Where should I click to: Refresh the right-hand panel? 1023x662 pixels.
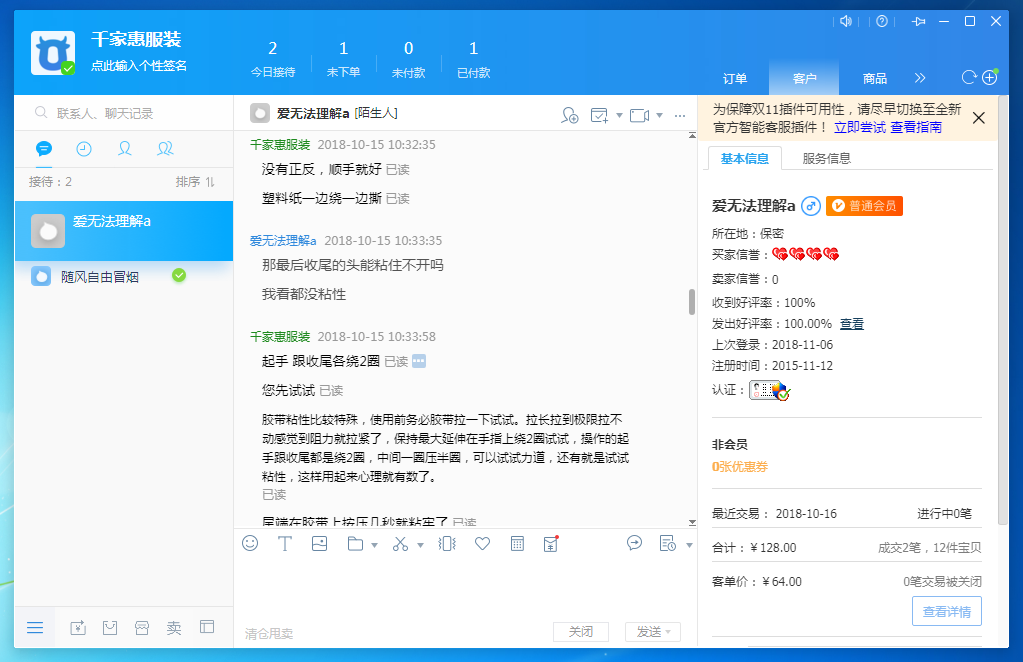969,78
